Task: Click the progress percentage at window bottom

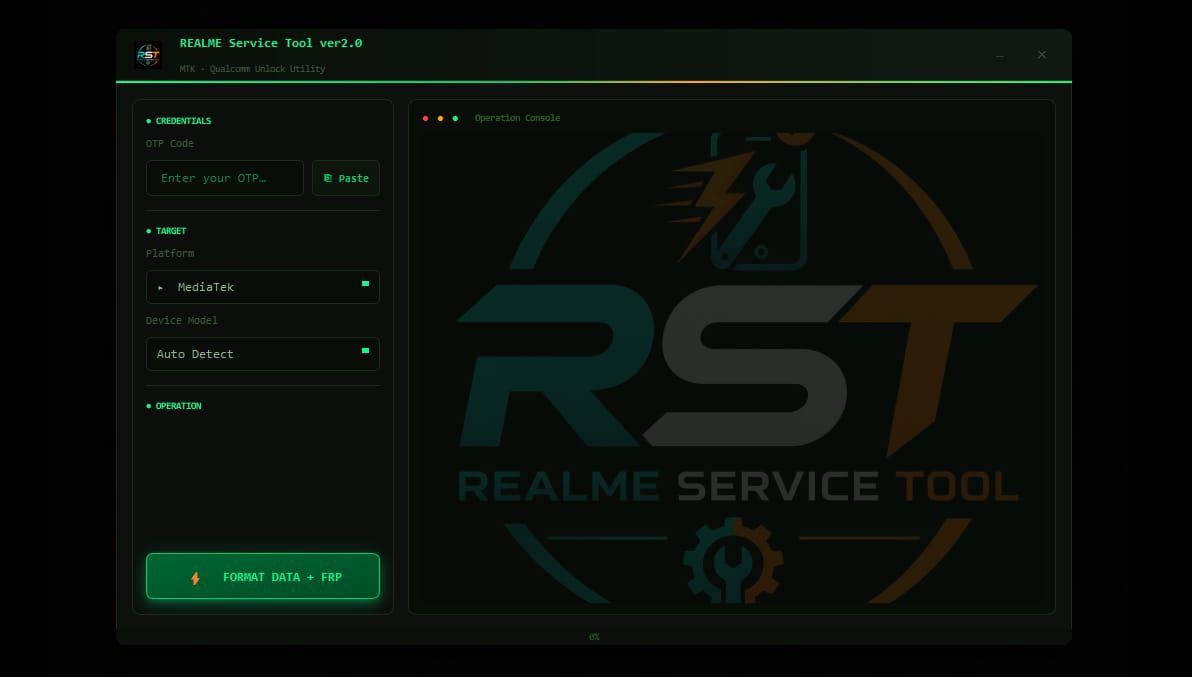Action: pyautogui.click(x=594, y=637)
